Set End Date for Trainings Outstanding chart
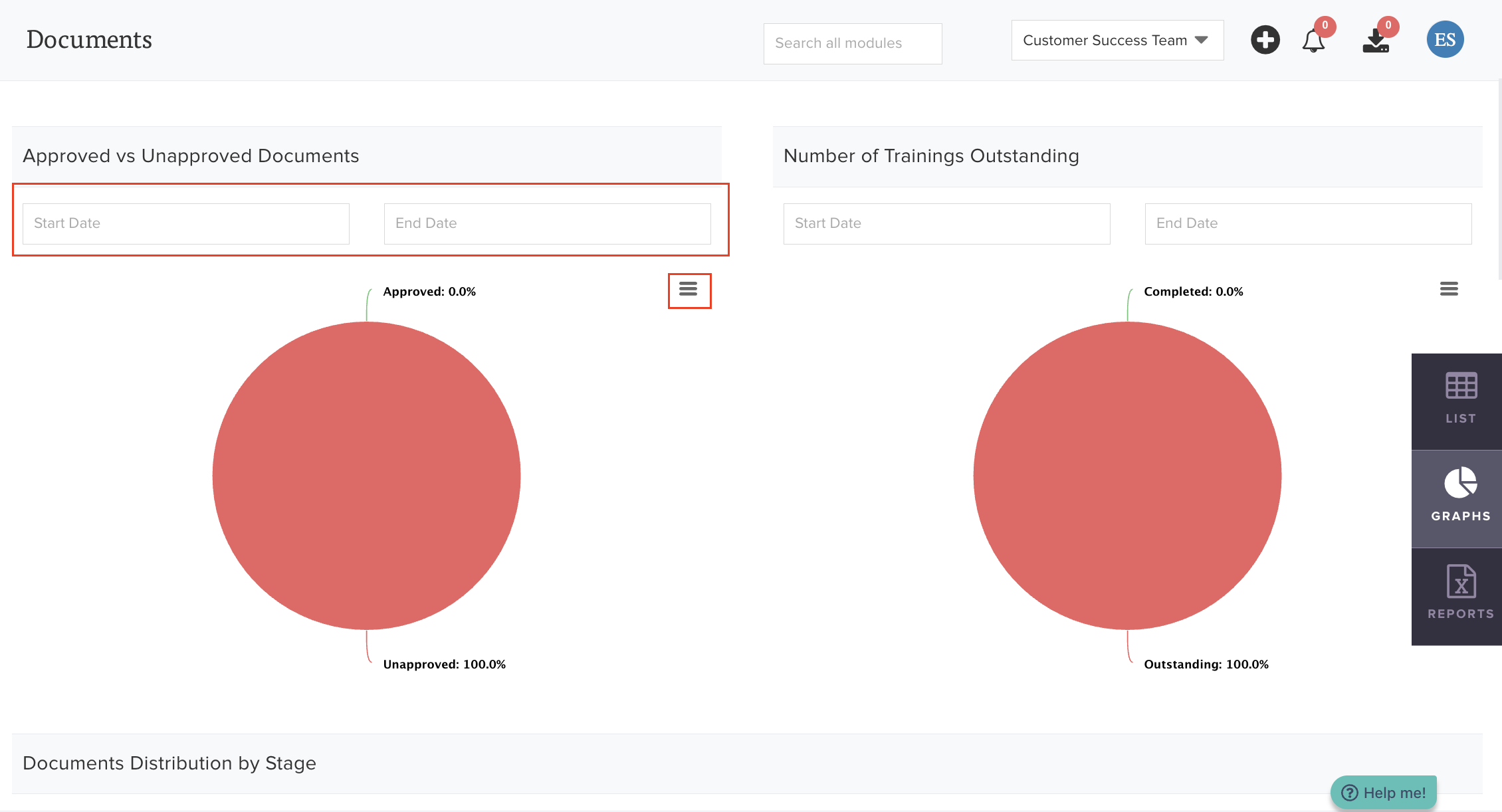The width and height of the screenshot is (1502, 812). 1308,223
